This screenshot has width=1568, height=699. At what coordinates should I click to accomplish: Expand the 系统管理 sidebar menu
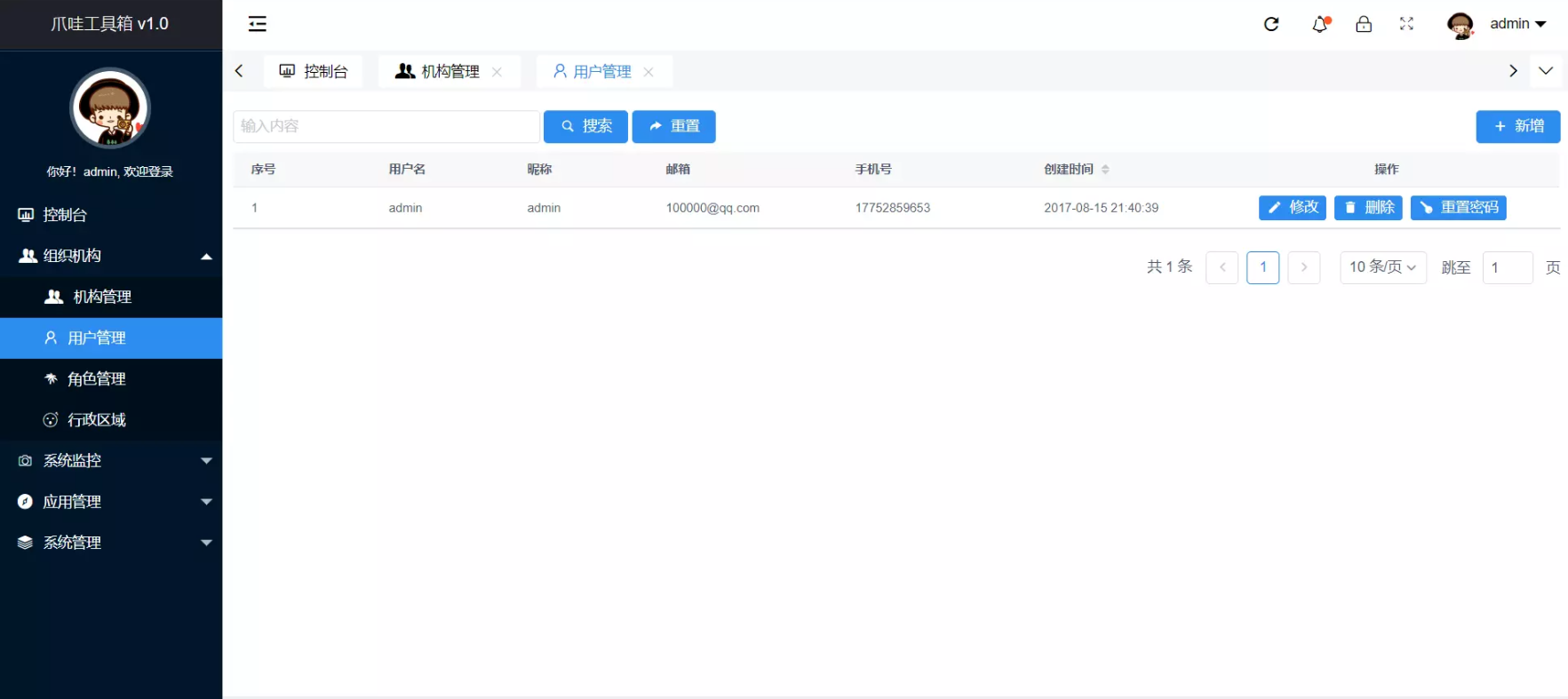point(111,543)
